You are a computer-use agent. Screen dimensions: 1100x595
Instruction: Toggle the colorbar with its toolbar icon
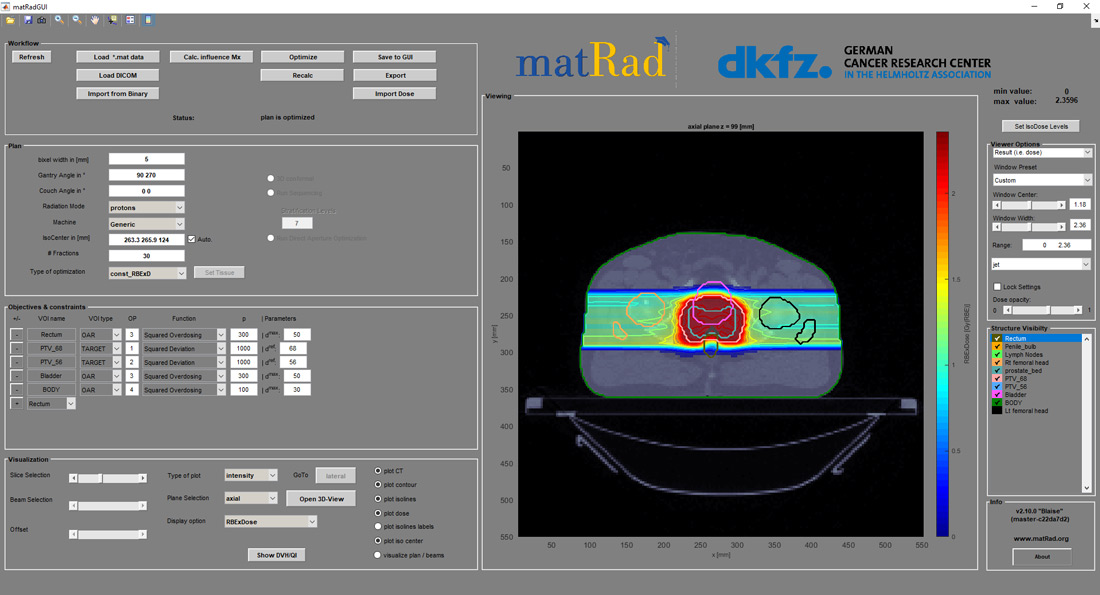(147, 19)
